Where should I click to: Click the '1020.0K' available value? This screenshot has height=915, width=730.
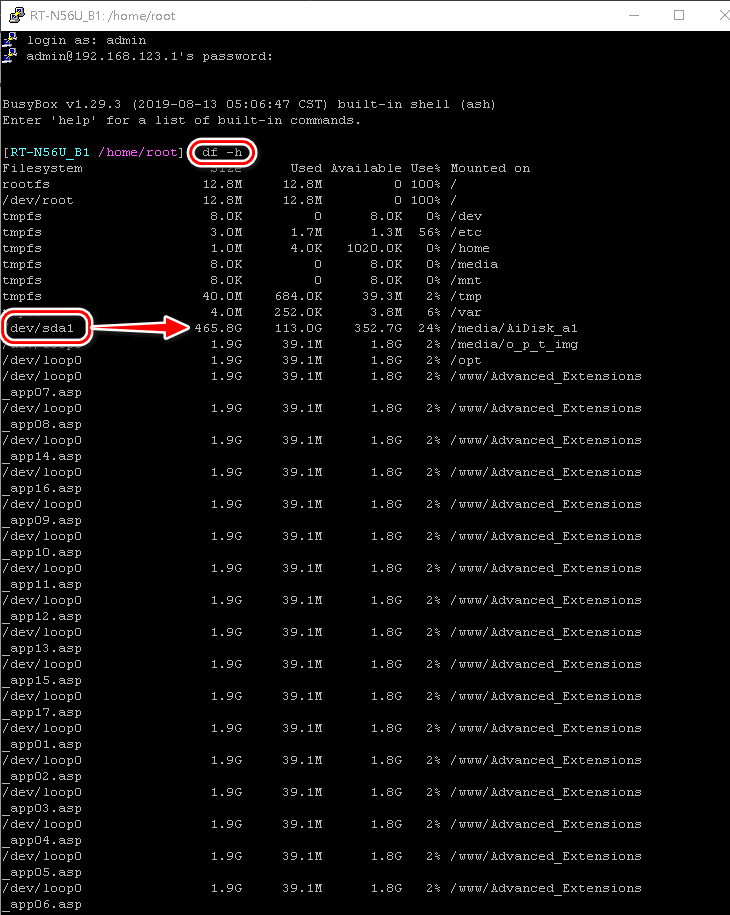pyautogui.click(x=374, y=248)
